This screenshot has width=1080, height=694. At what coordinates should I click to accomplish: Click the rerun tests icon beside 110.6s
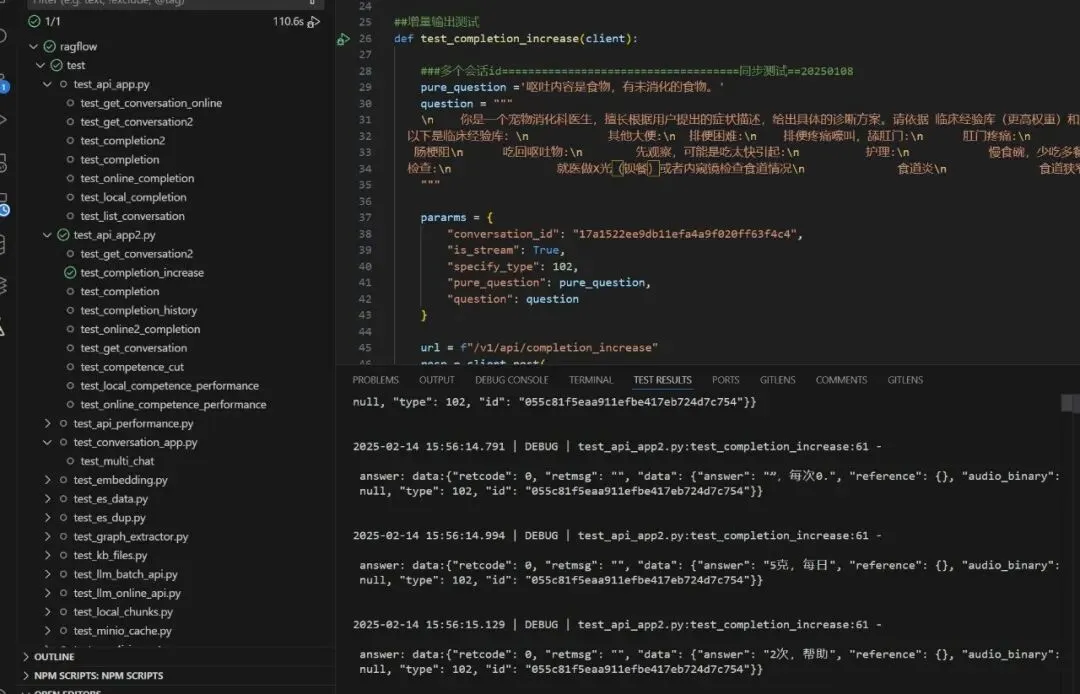tap(313, 22)
